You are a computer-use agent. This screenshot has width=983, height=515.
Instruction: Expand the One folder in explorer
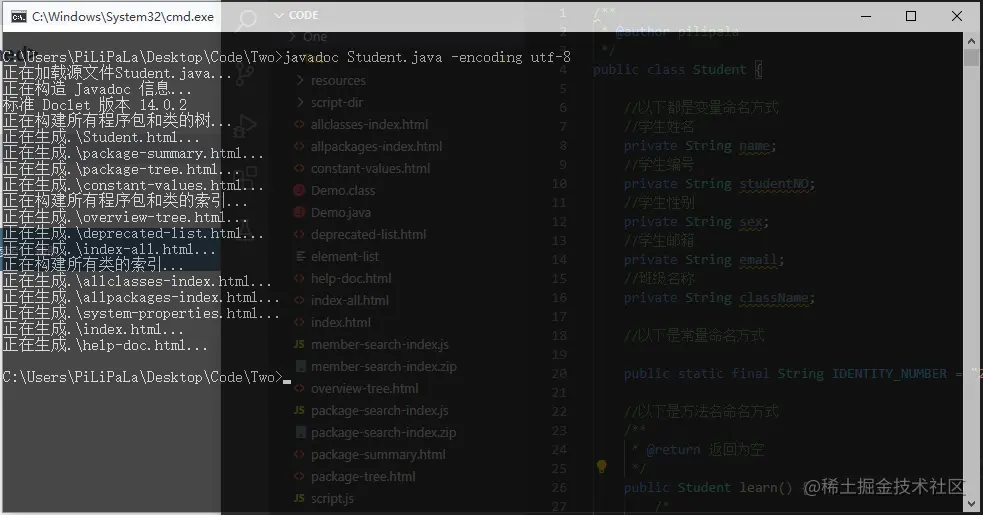tap(308, 37)
